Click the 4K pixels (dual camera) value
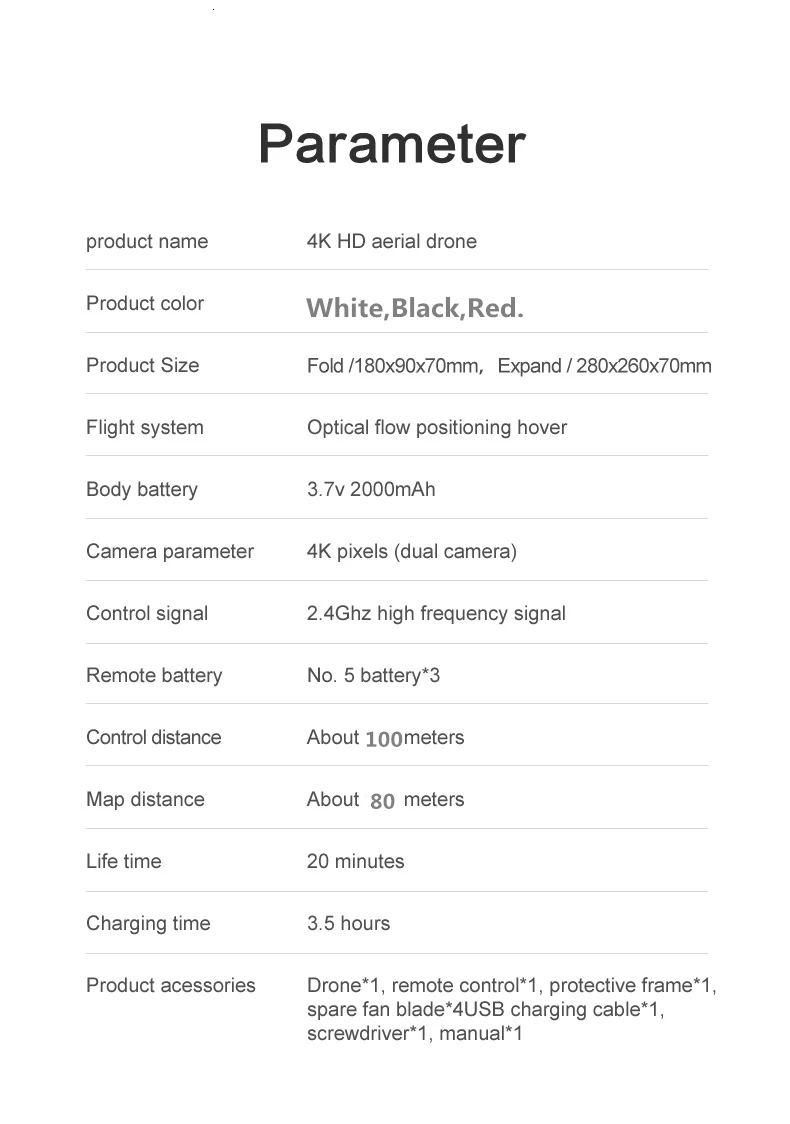The image size is (790, 1124). pyautogui.click(x=411, y=552)
